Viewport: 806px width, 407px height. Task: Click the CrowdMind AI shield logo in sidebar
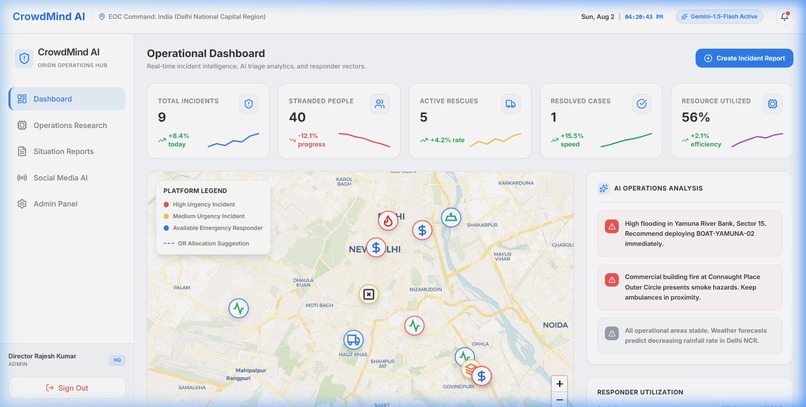click(24, 58)
